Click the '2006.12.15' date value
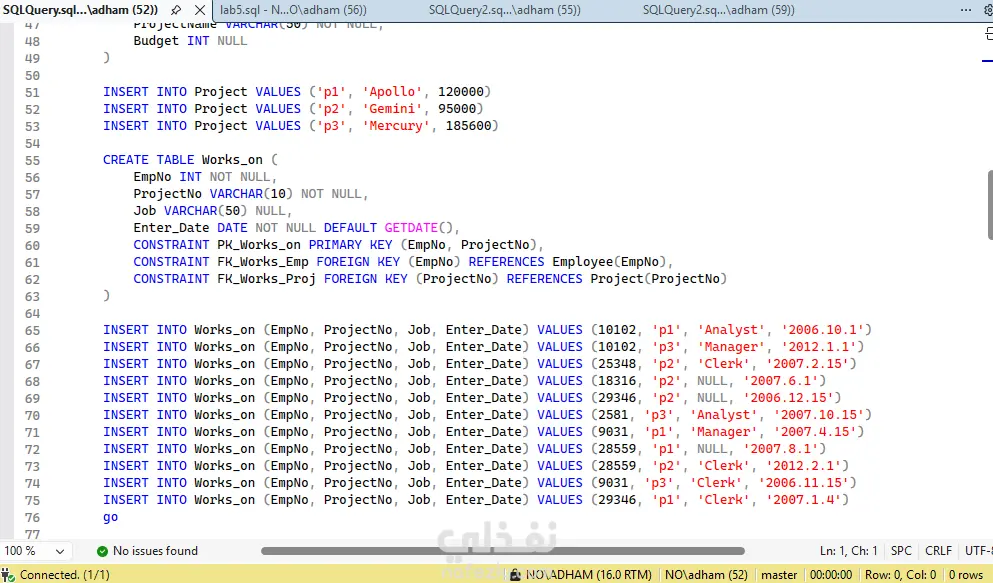 [x=788, y=398]
